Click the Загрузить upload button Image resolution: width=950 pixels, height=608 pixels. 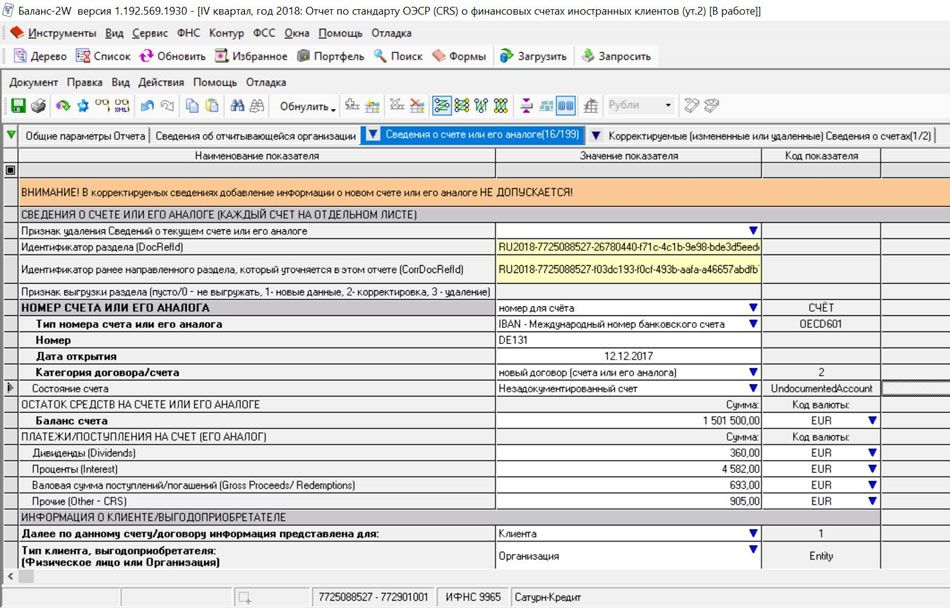point(533,56)
